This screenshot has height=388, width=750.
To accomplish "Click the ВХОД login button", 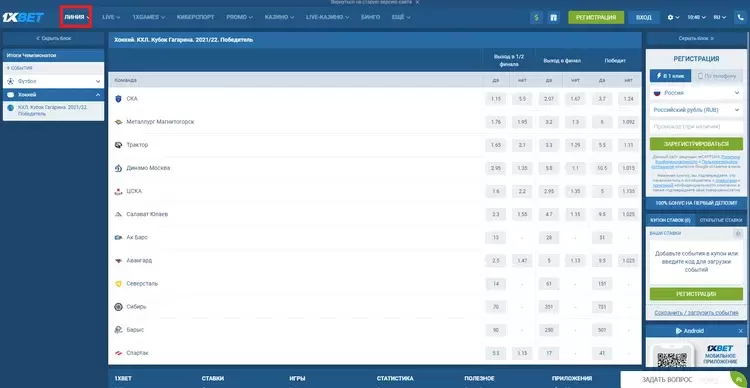I will (644, 17).
